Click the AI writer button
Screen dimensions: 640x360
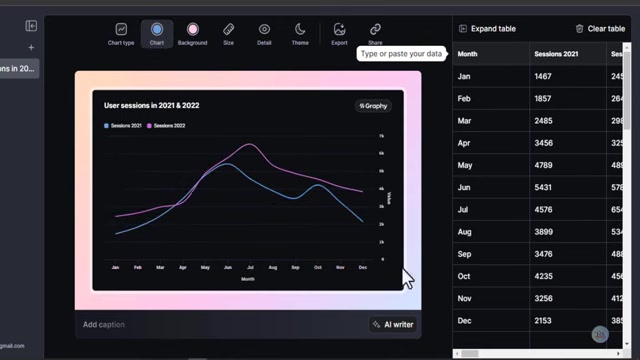coord(393,324)
